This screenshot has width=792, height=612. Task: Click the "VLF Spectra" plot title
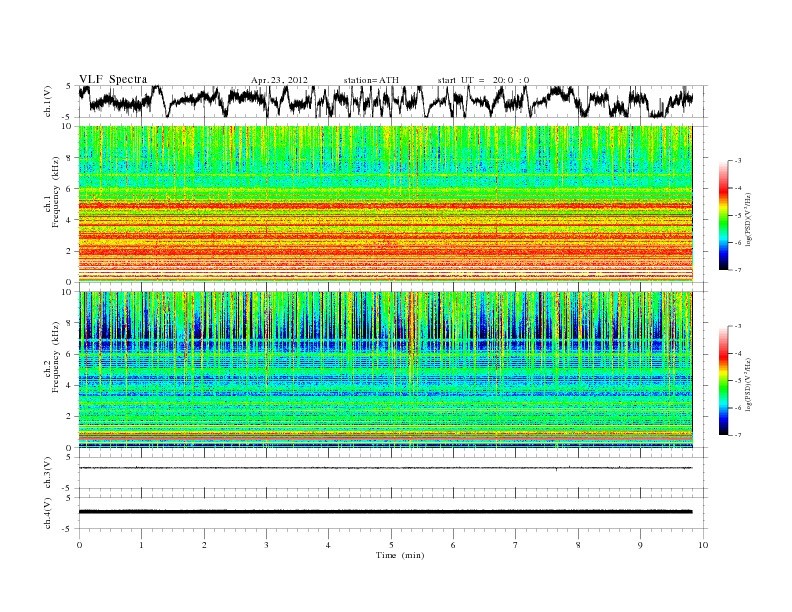click(113, 79)
